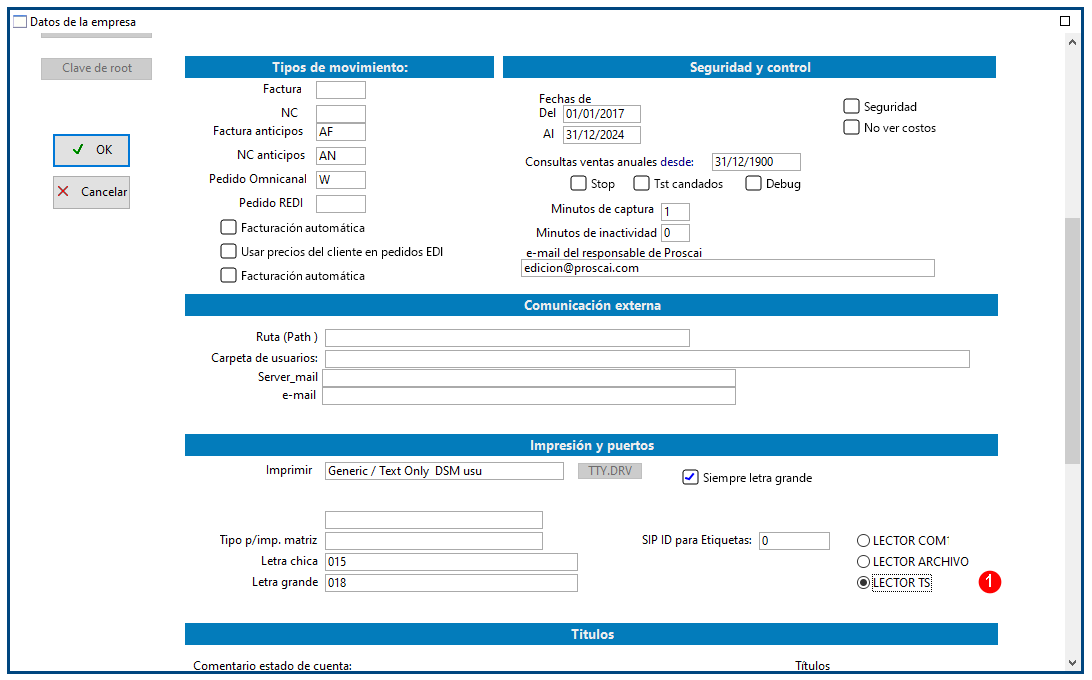
Task: Click the Del date field 01/01/2017
Action: [x=602, y=114]
